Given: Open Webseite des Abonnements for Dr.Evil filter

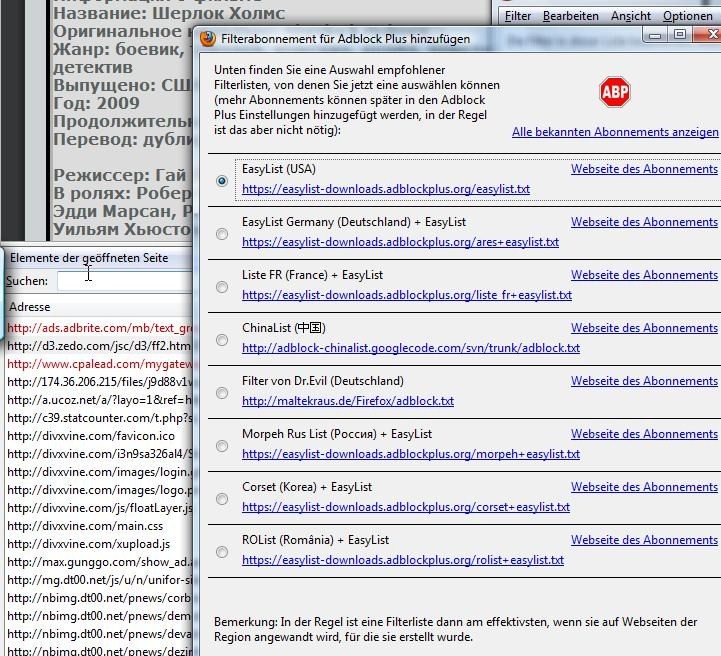Looking at the screenshot, I should (x=644, y=381).
